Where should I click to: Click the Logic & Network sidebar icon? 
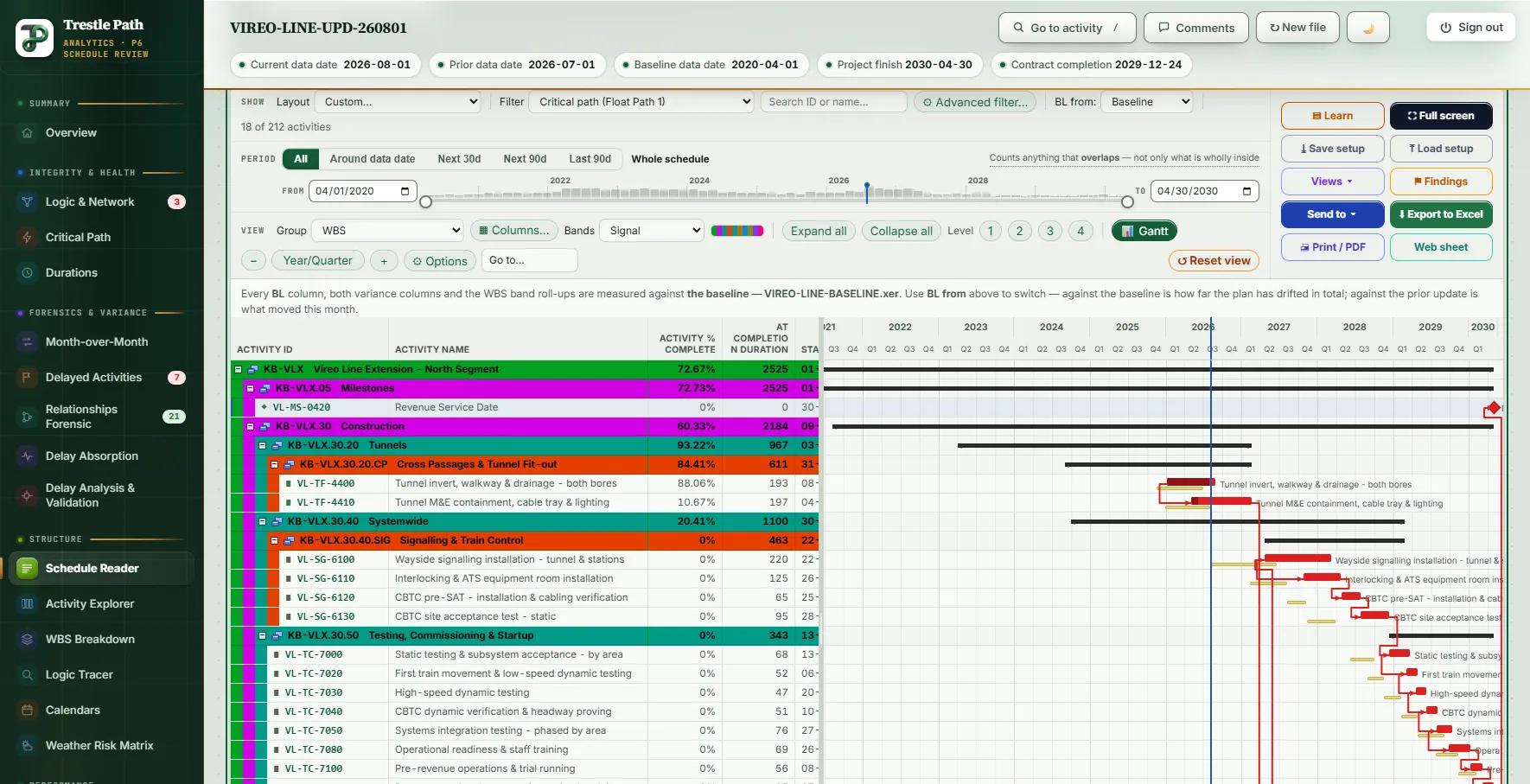28,202
